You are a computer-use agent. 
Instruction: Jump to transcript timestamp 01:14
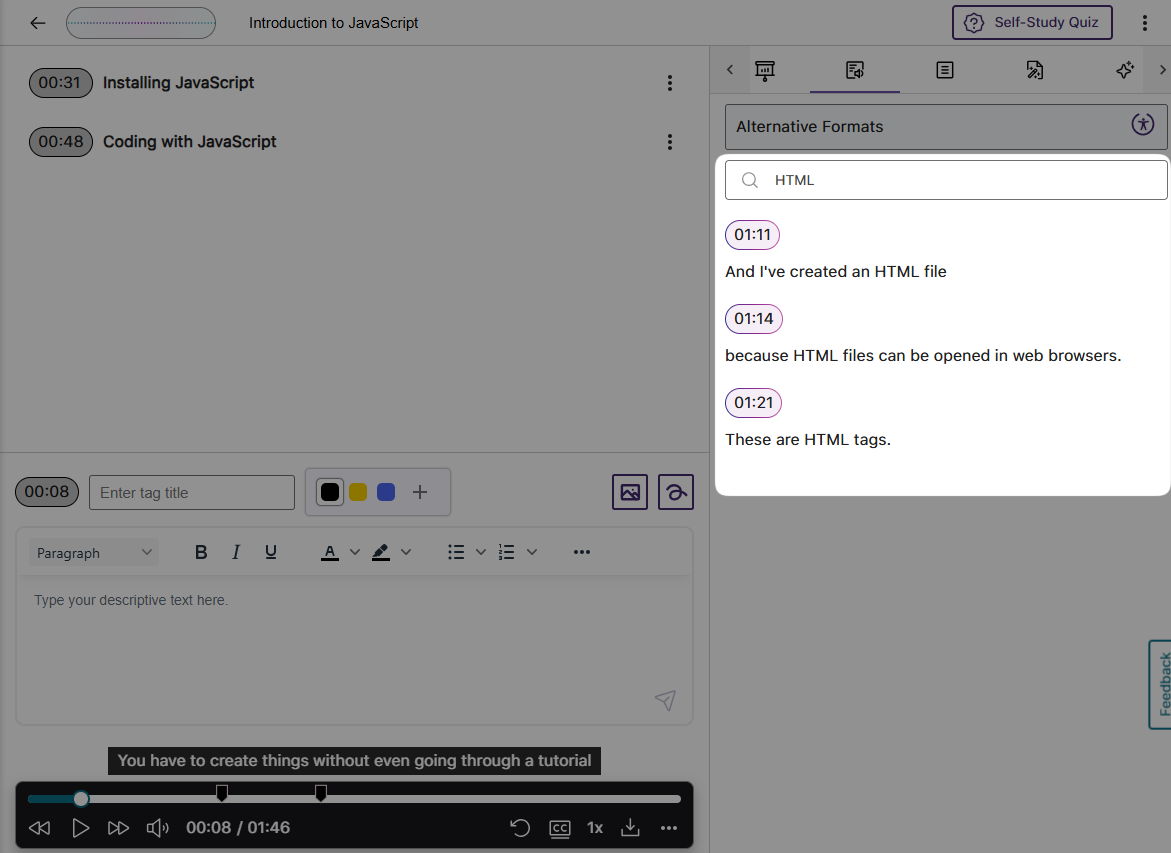point(753,319)
